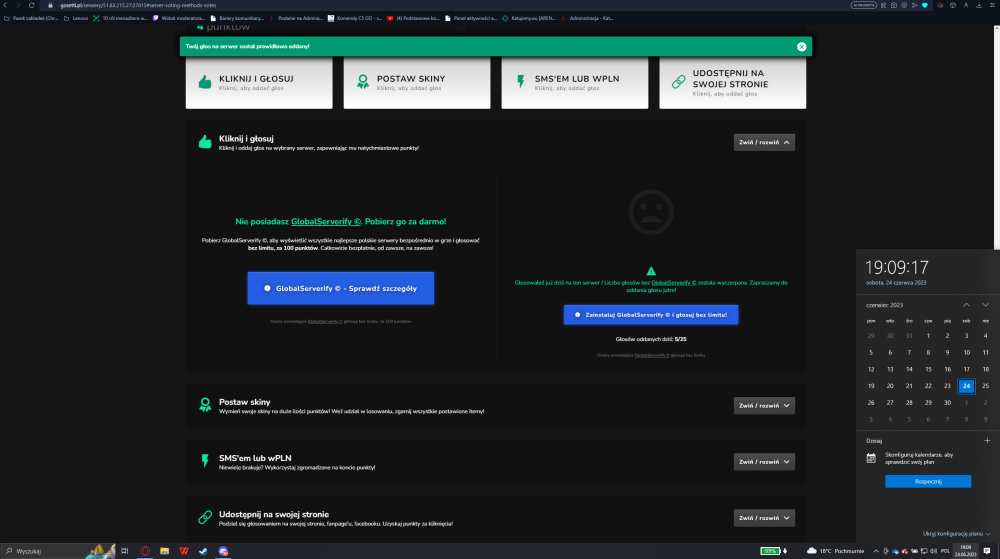Expand the Postaw skiny section

click(764, 405)
